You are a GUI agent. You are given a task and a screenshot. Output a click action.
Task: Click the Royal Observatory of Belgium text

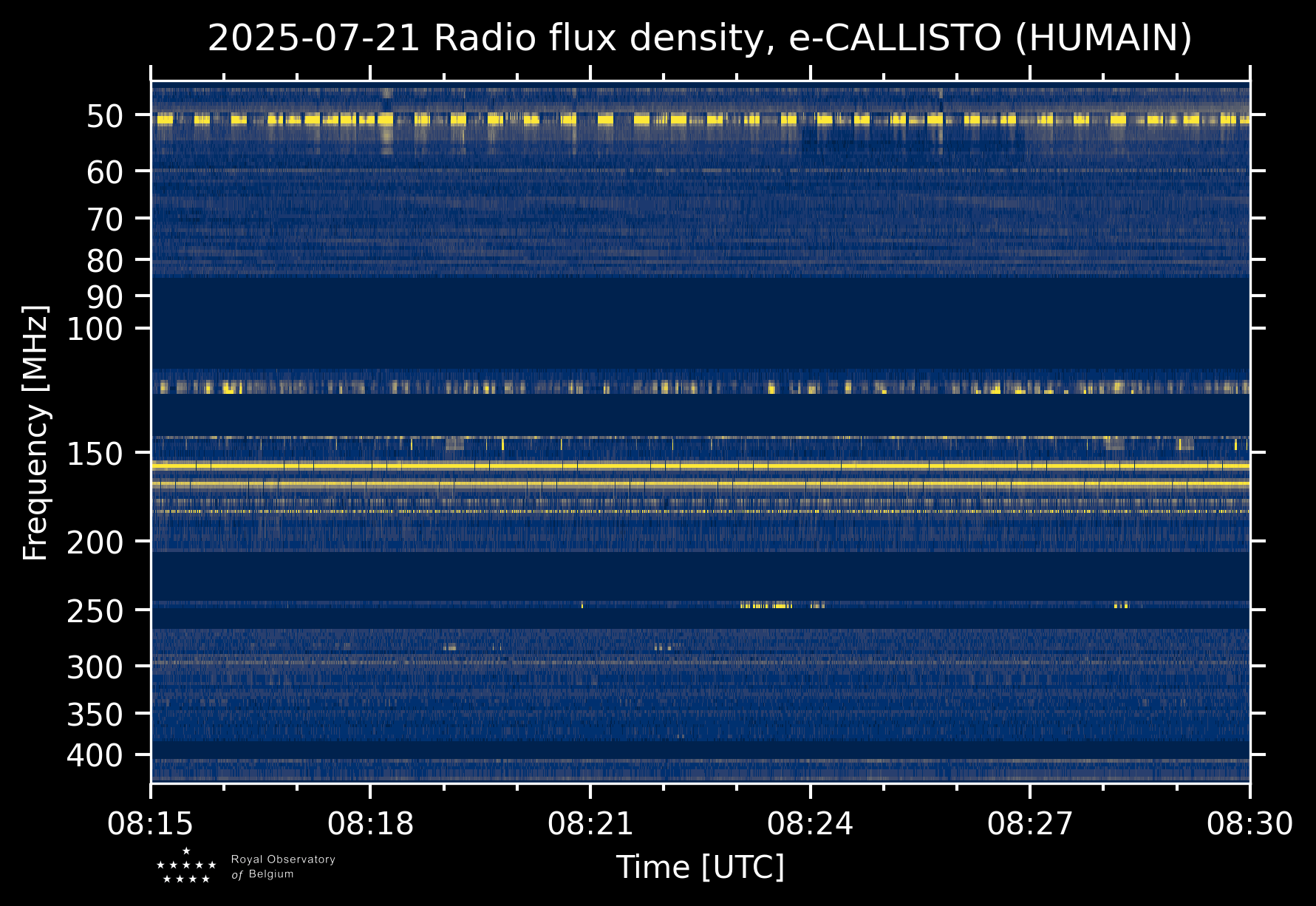(x=283, y=867)
